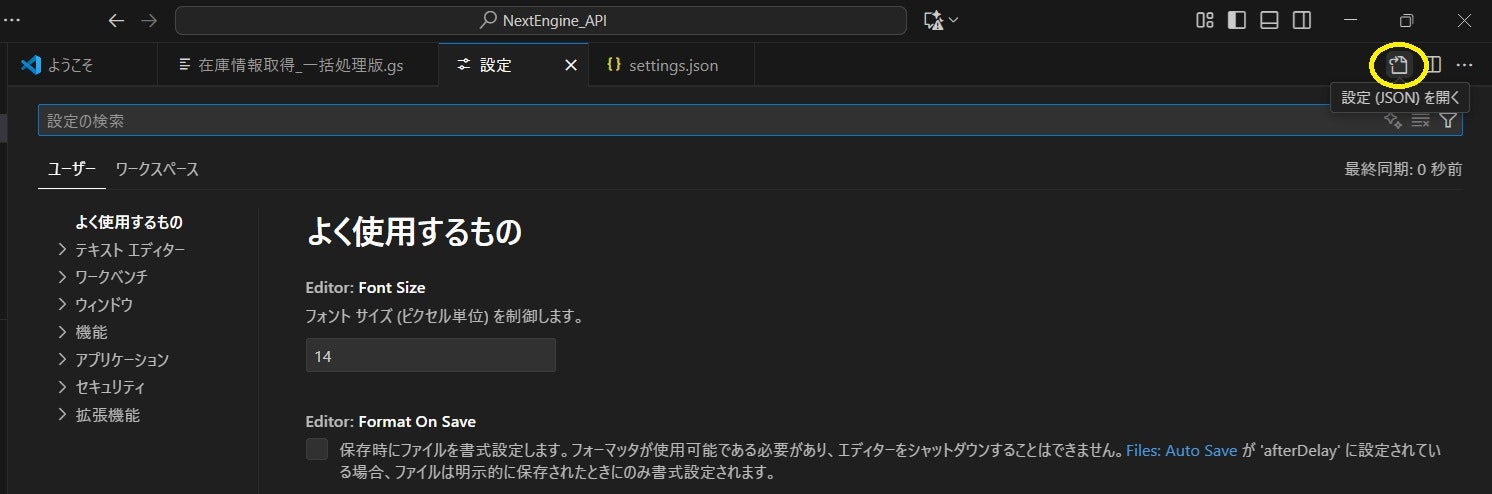Image resolution: width=1492 pixels, height=494 pixels.
Task: Expand the アプリケーション category chevron
Action: tap(62, 359)
